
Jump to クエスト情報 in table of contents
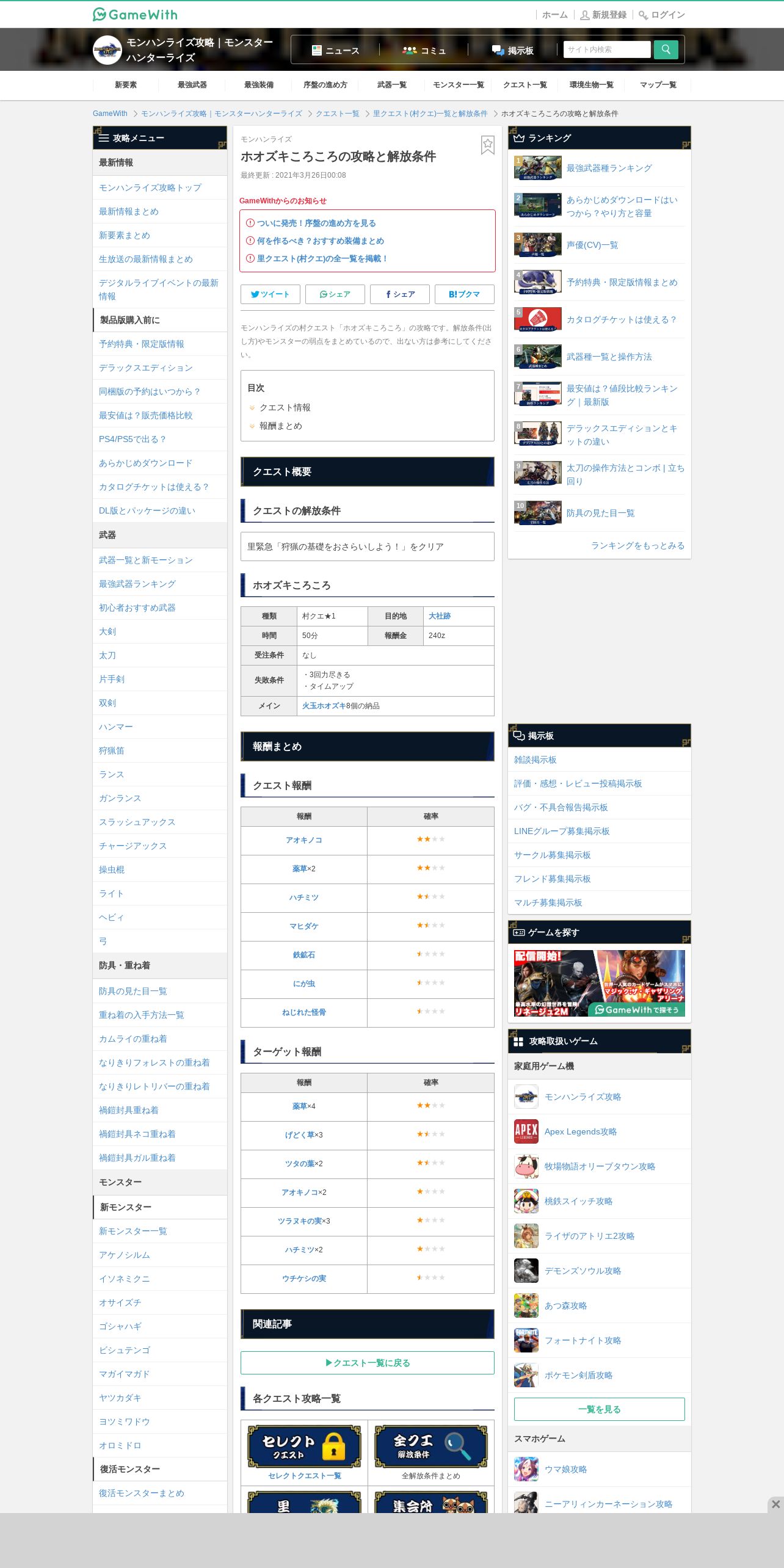[x=285, y=407]
